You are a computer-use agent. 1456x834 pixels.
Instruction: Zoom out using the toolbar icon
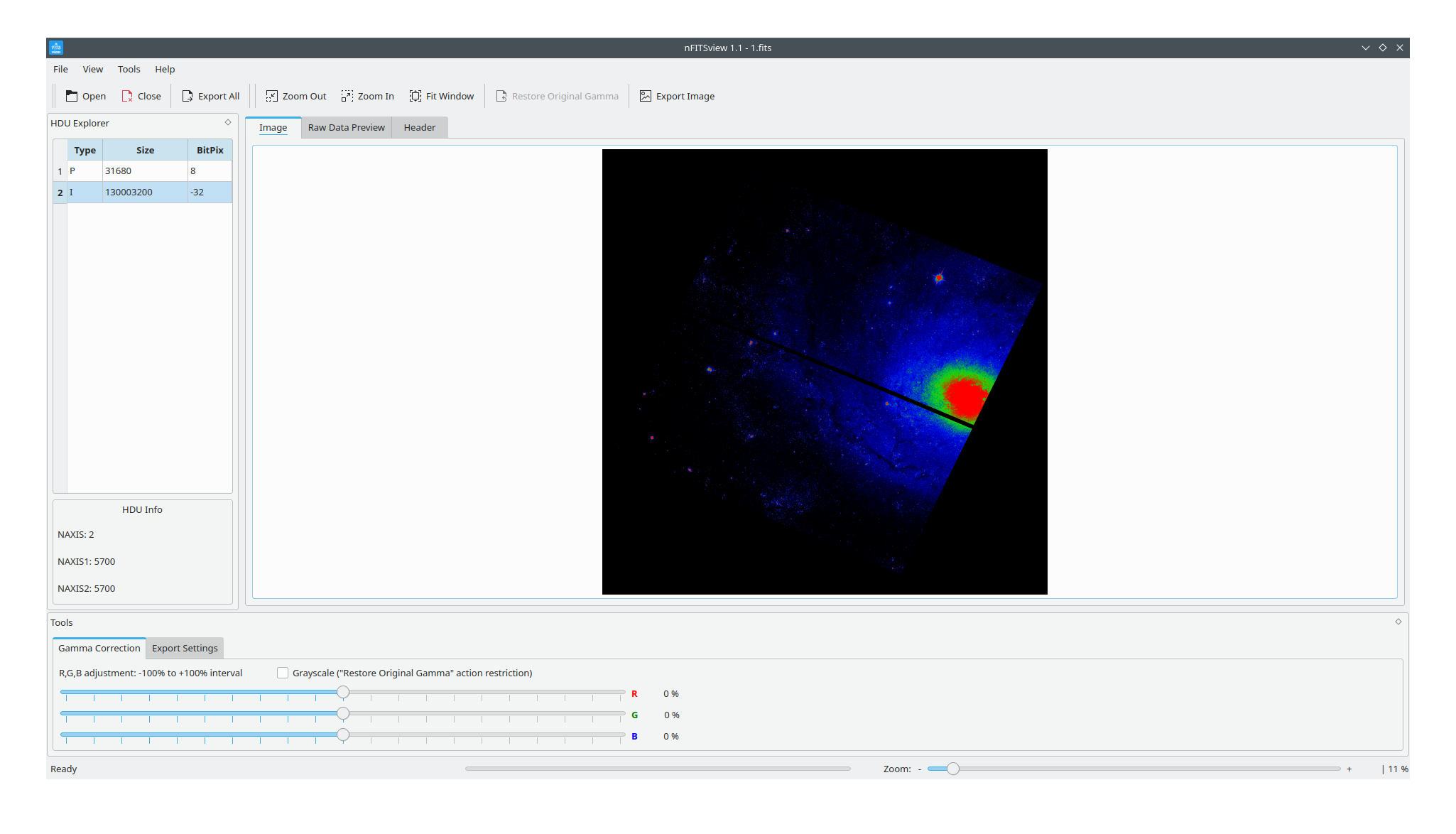[x=295, y=96]
